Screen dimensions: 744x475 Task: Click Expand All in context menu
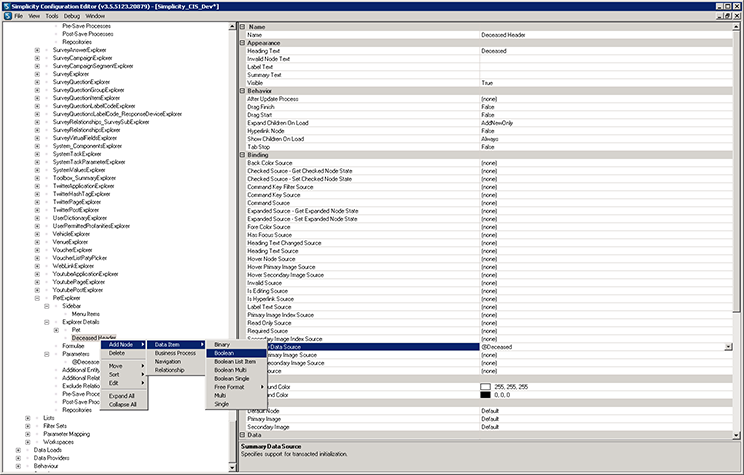pos(124,396)
